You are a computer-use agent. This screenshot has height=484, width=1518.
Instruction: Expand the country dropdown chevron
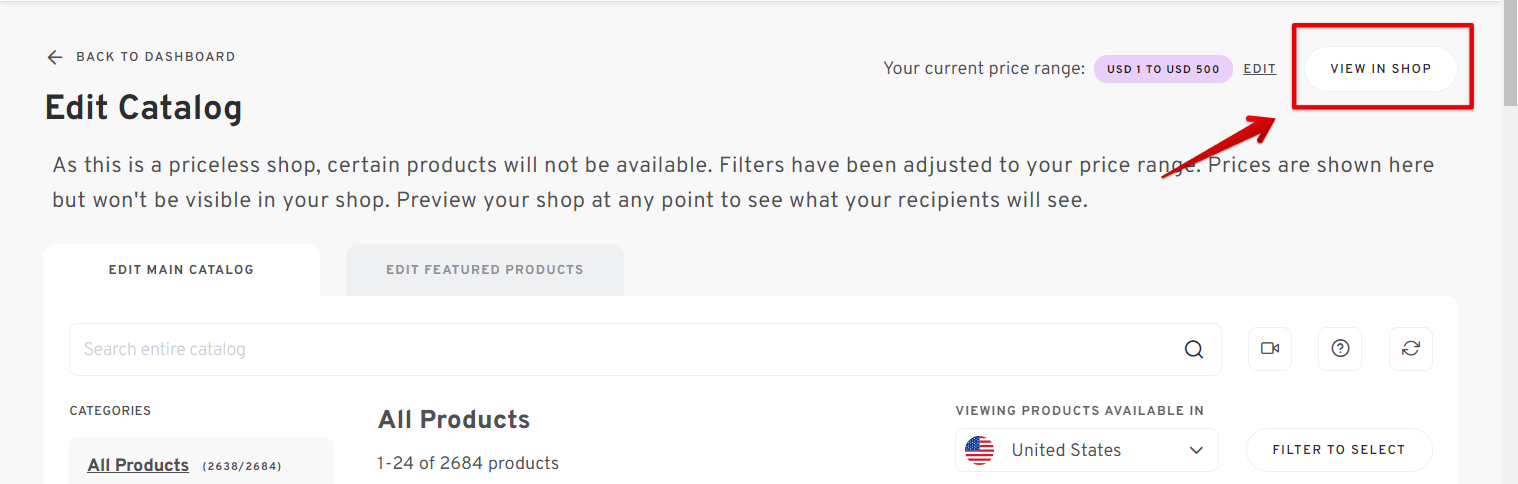tap(1197, 450)
